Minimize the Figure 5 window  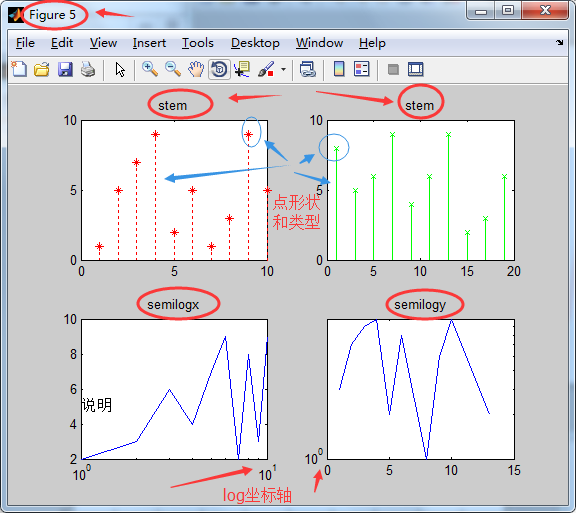480,11
